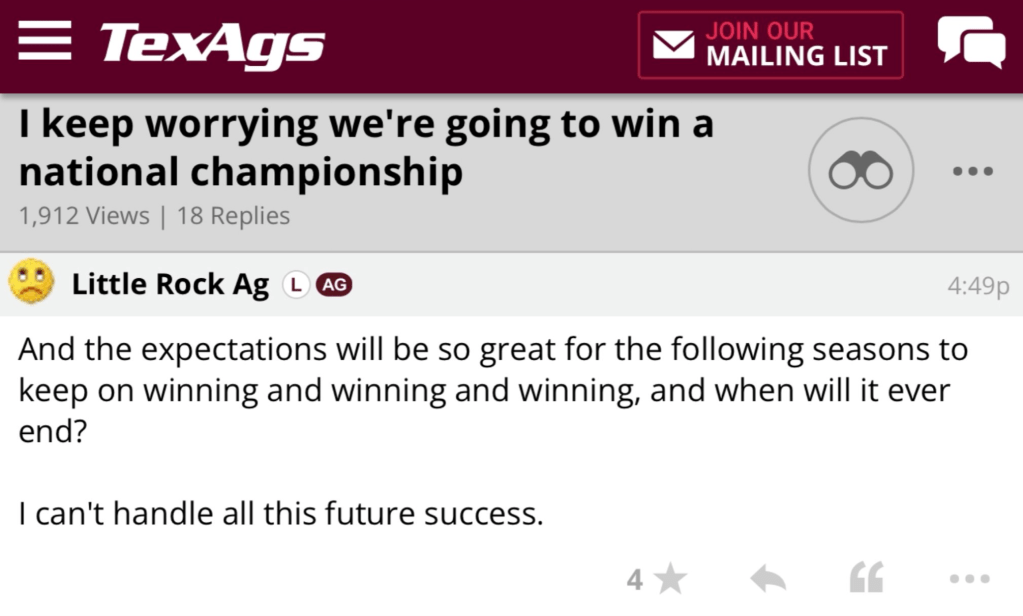
Task: Go to the TexAgs home logo
Action: [212, 45]
